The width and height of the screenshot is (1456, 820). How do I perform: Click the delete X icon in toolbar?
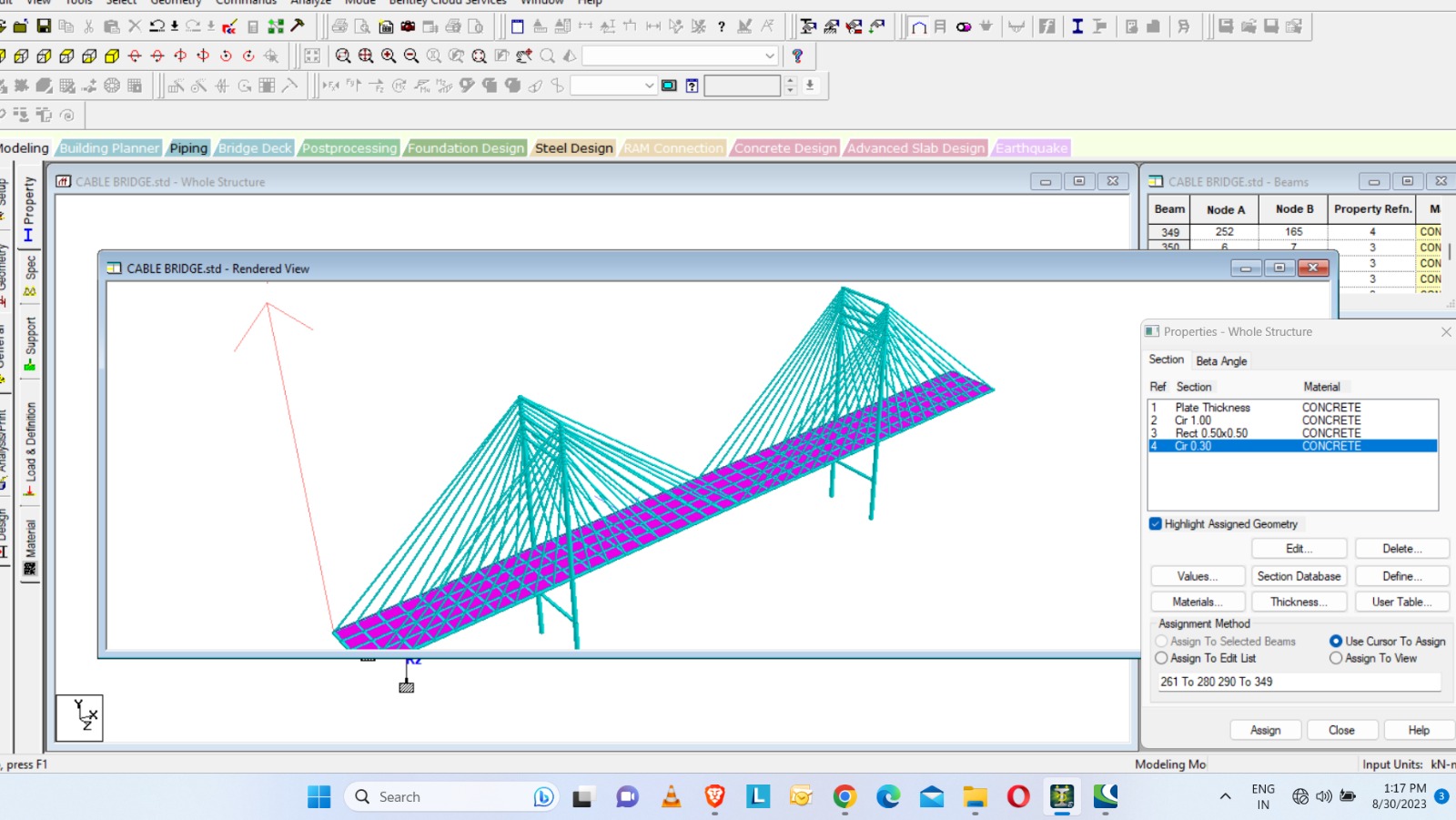[135, 26]
